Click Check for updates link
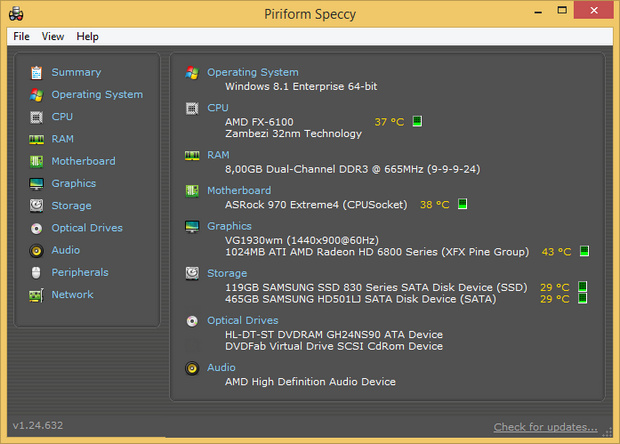 [x=545, y=427]
